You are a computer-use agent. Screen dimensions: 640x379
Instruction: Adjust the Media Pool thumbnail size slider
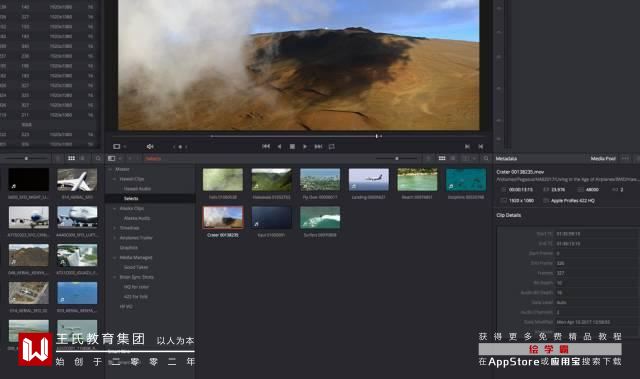[397, 158]
